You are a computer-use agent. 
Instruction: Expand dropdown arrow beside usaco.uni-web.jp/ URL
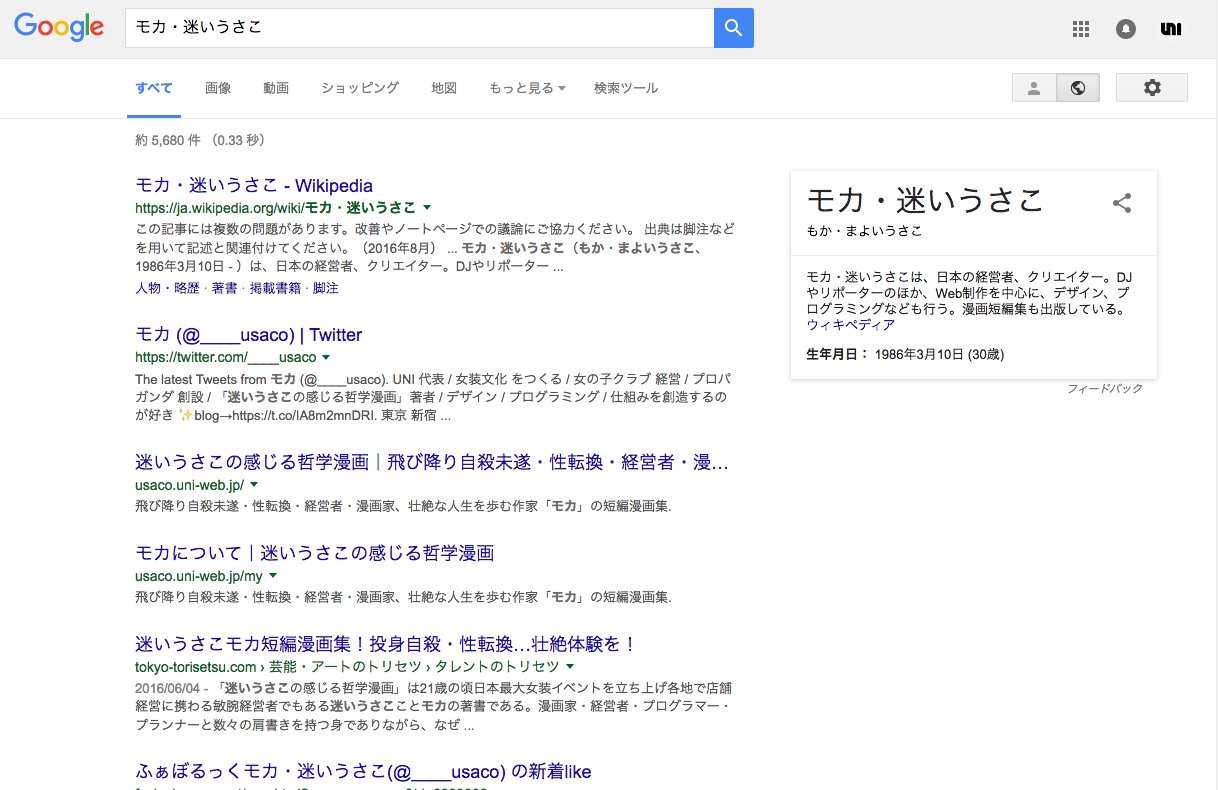[x=254, y=484]
